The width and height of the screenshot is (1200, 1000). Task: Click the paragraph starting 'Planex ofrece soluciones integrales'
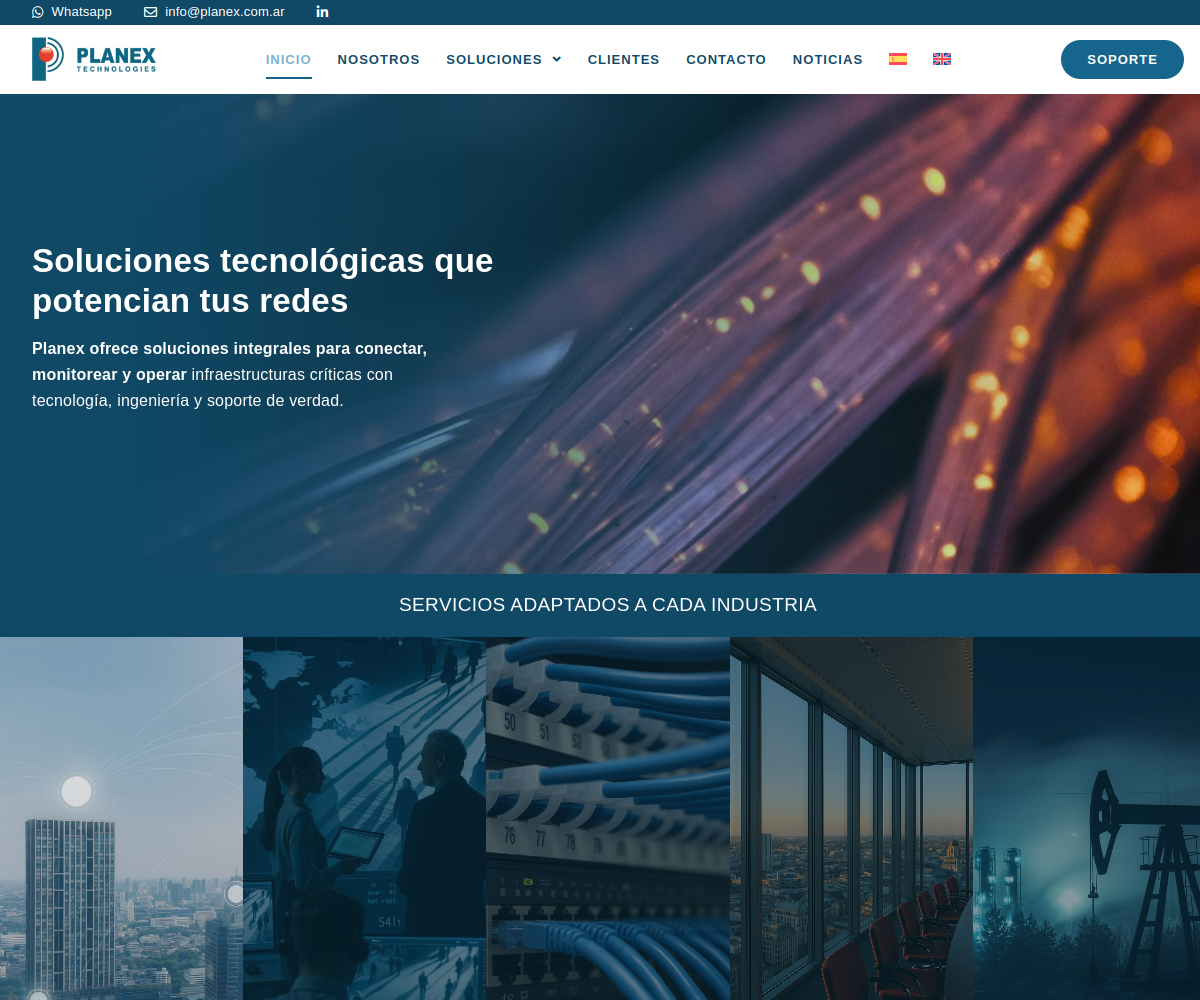click(x=230, y=374)
